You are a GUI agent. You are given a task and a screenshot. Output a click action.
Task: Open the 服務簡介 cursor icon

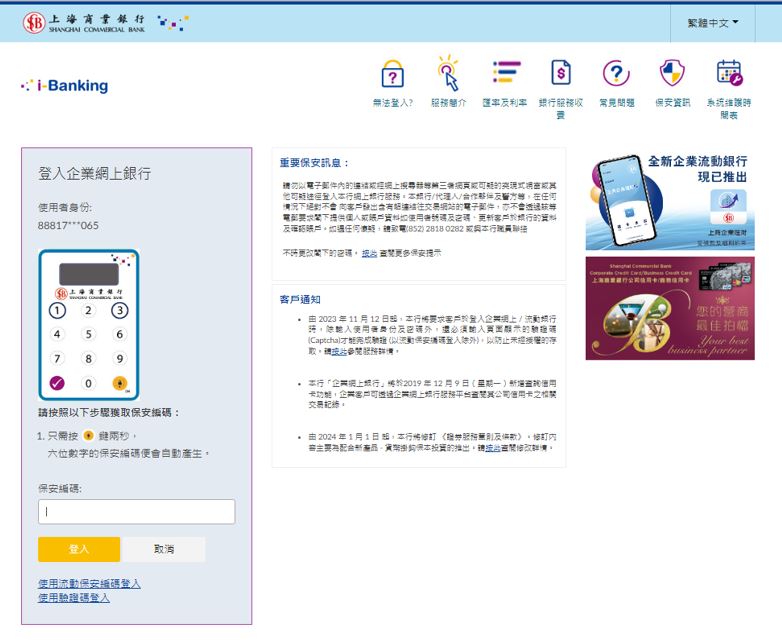point(449,74)
